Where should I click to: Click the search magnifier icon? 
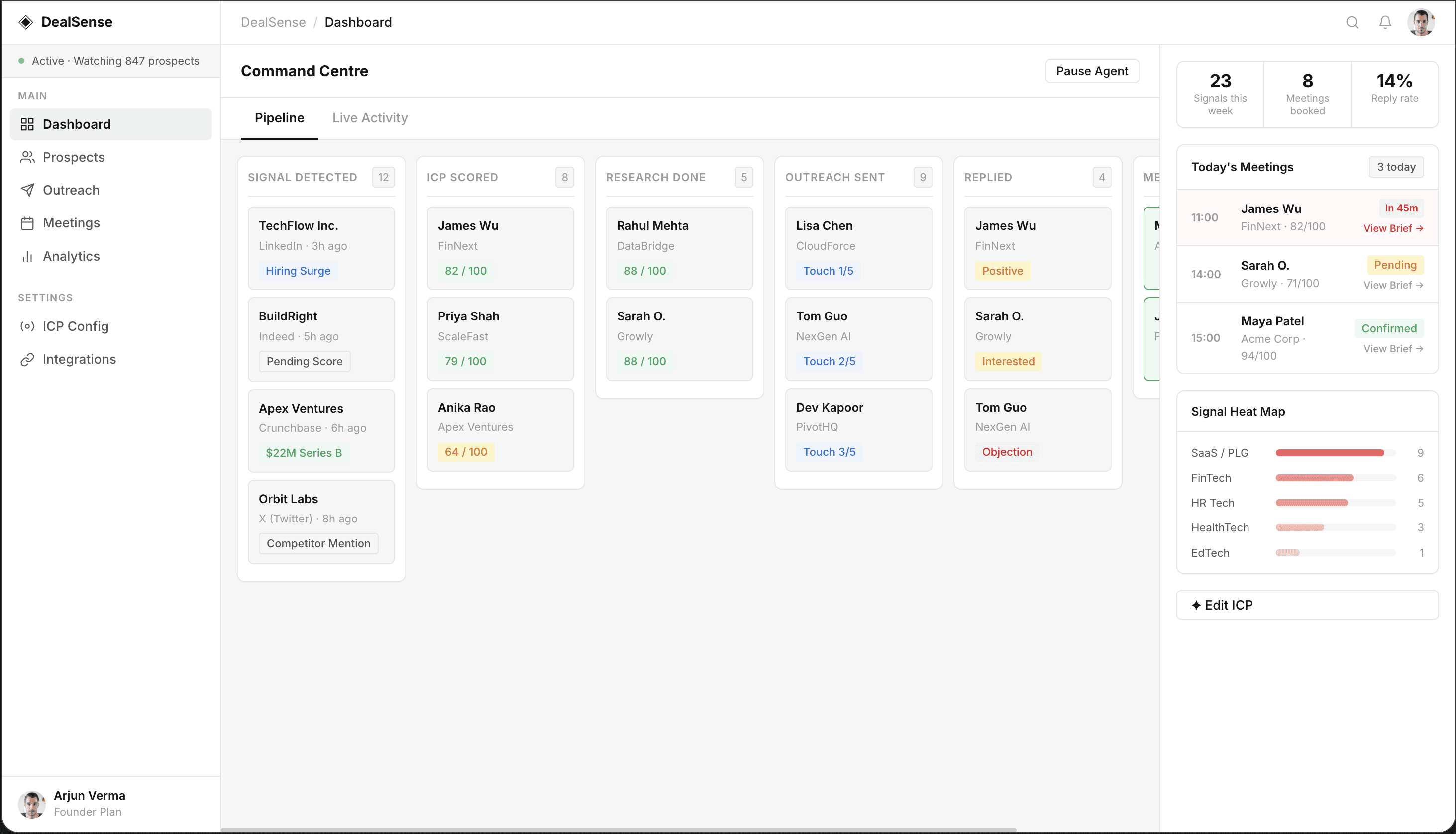pos(1352,22)
